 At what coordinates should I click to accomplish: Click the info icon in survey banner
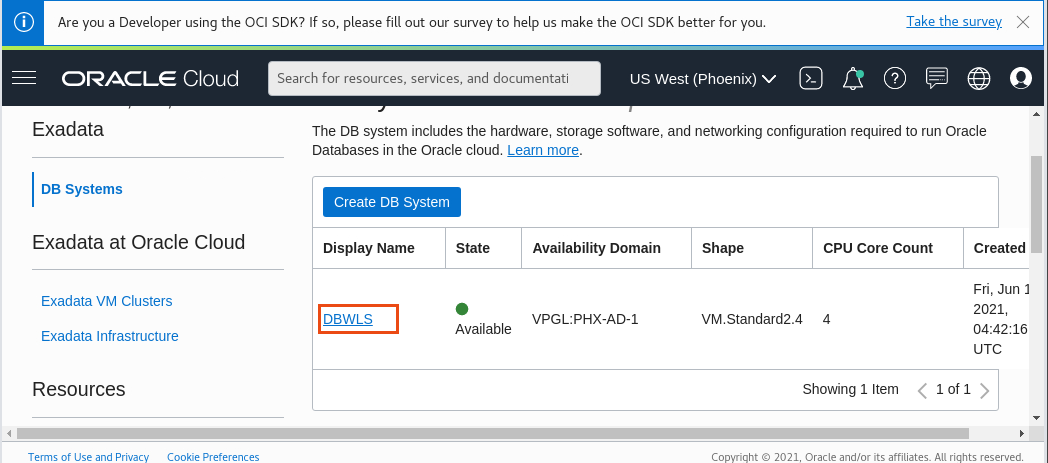click(23, 22)
